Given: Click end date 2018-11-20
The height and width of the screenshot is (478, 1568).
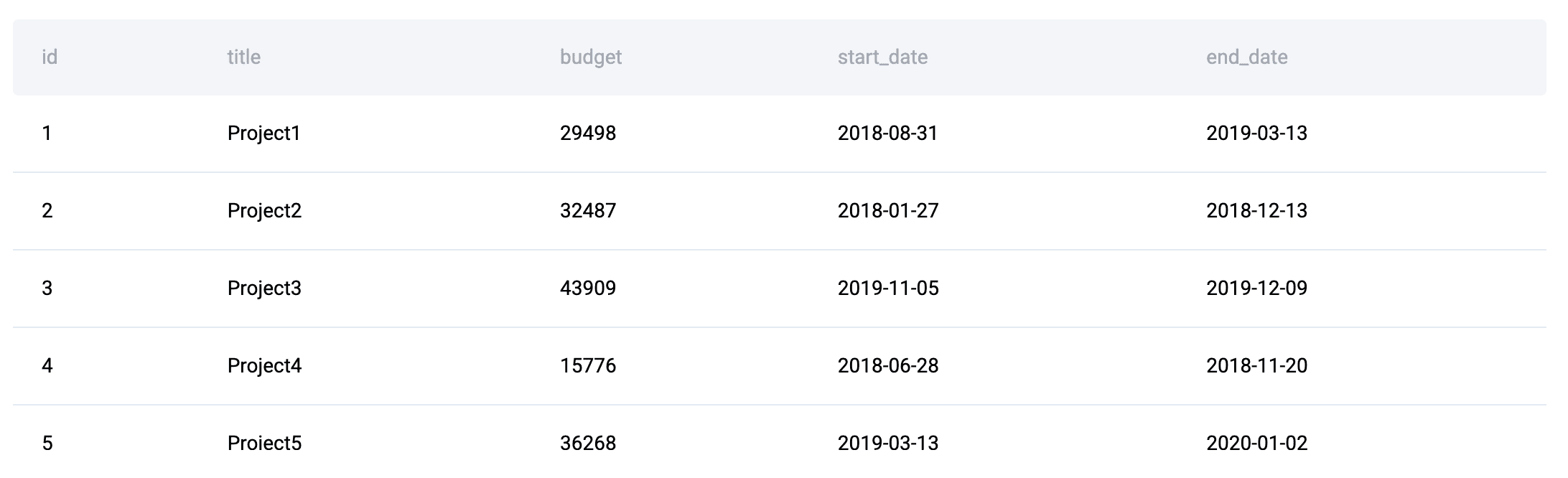Looking at the screenshot, I should (x=1256, y=366).
